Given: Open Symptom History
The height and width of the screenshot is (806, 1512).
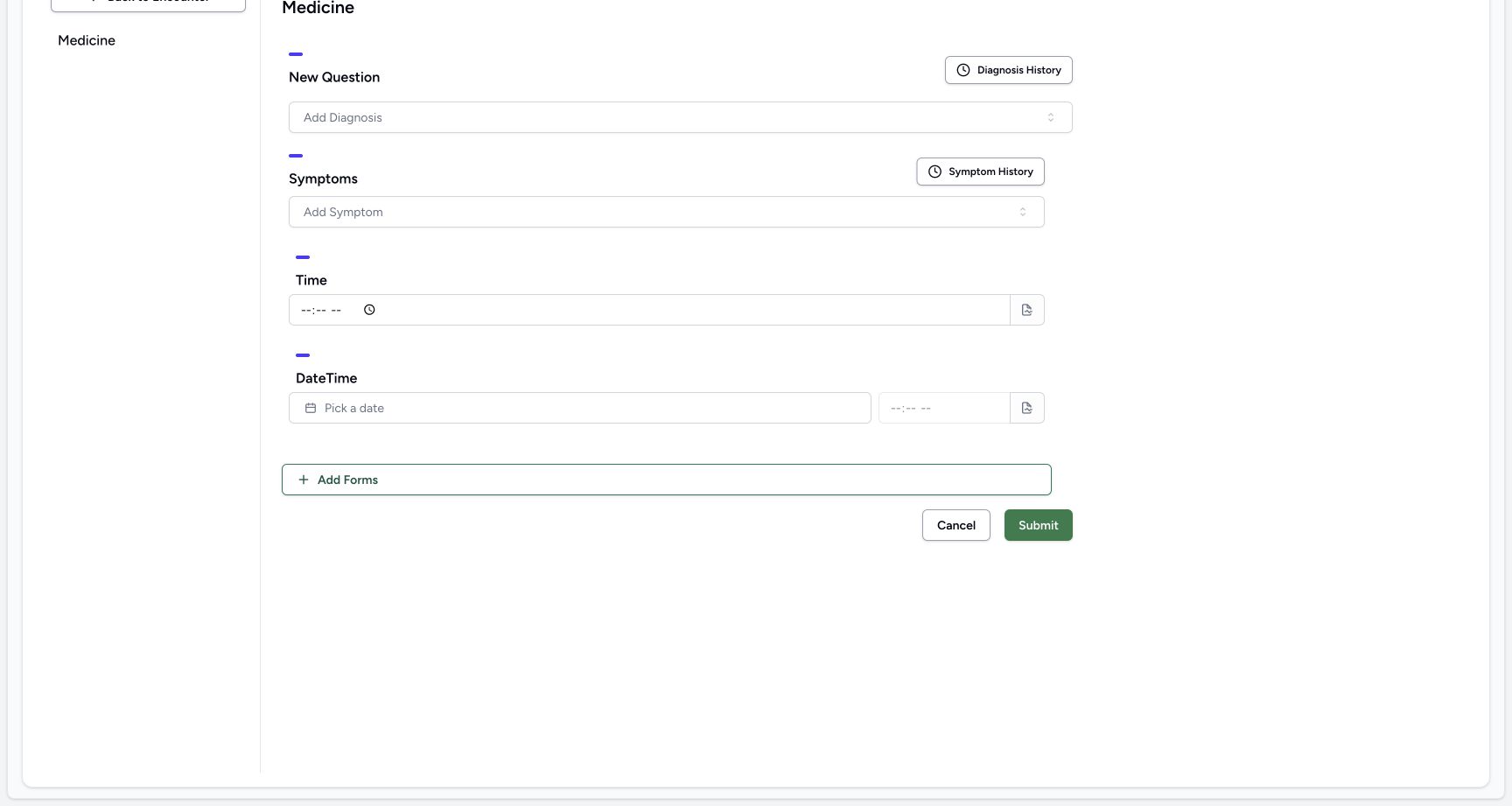Looking at the screenshot, I should click(x=980, y=172).
